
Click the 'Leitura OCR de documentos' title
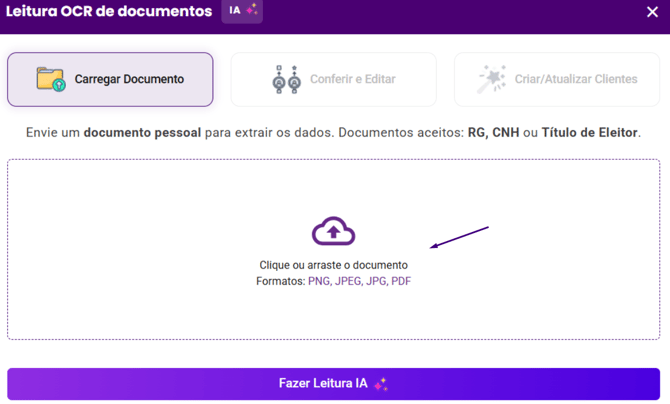click(x=109, y=12)
